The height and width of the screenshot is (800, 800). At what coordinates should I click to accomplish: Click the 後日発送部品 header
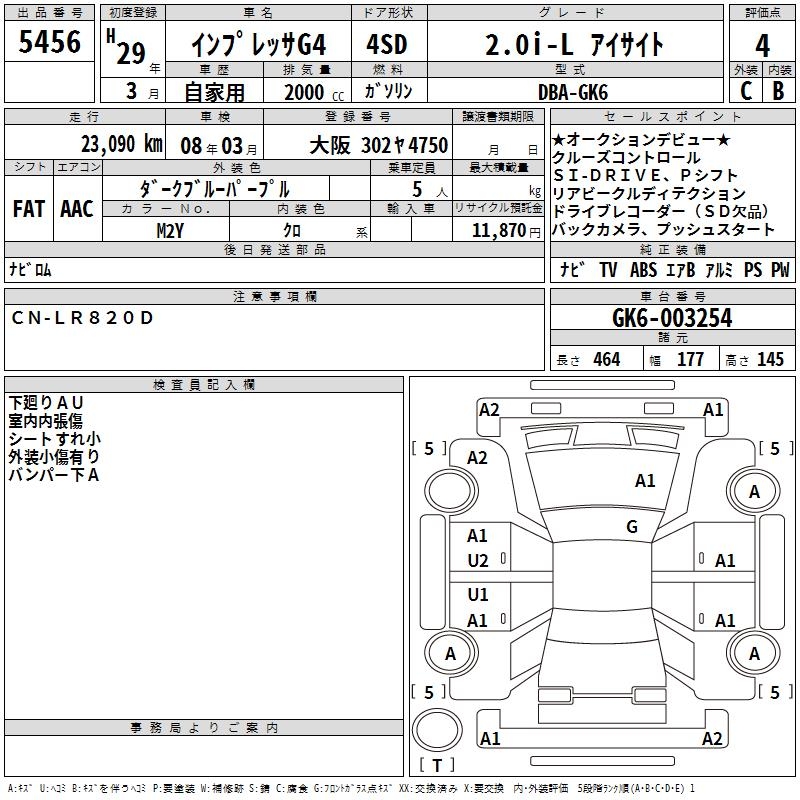(274, 249)
